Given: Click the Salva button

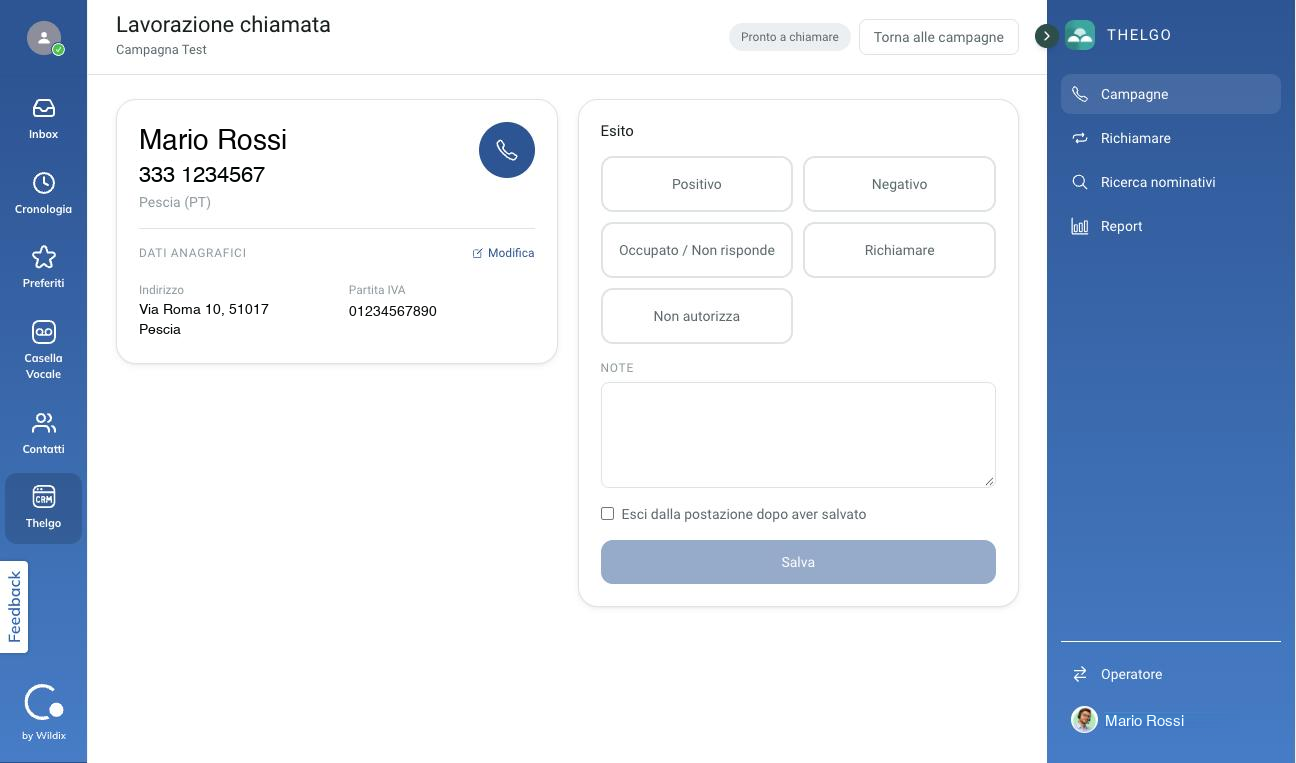Looking at the screenshot, I should point(798,562).
